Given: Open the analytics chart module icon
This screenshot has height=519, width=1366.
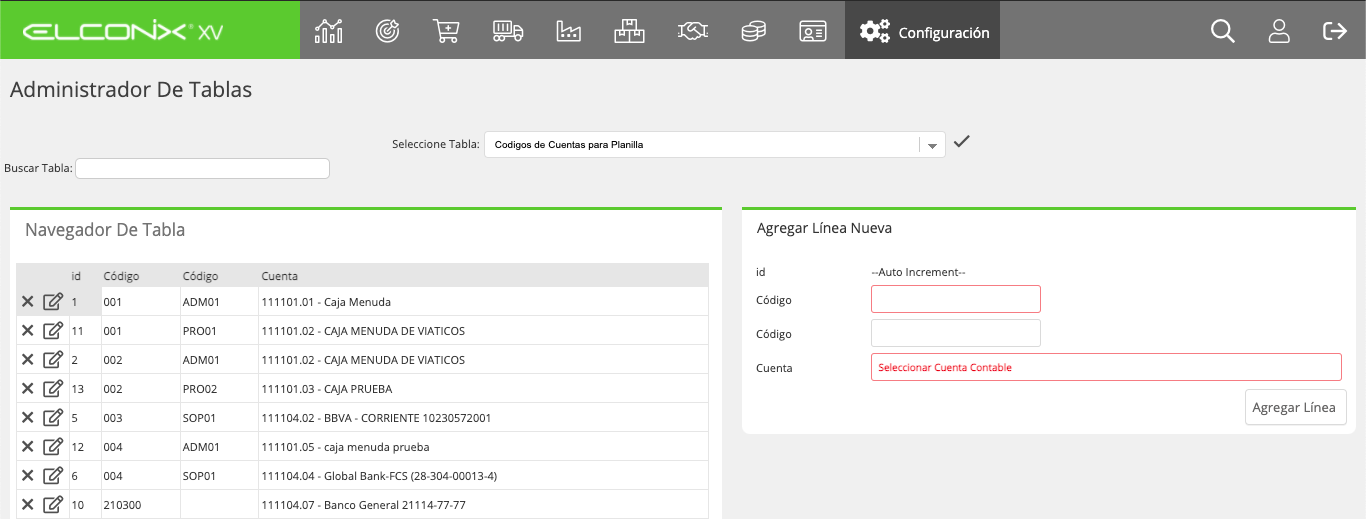Looking at the screenshot, I should pos(328,31).
